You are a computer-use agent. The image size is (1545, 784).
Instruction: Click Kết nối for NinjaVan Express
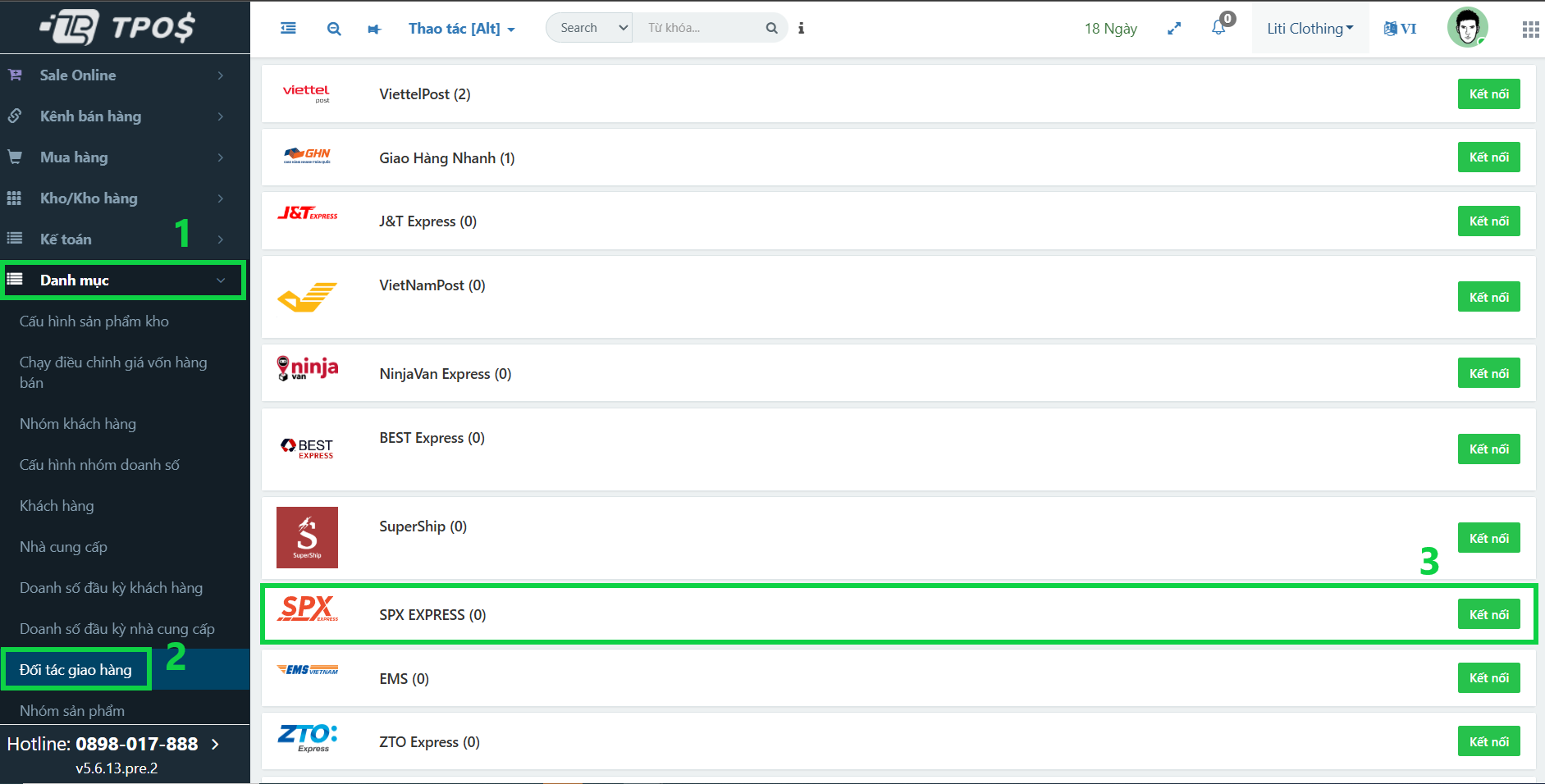tap(1488, 373)
